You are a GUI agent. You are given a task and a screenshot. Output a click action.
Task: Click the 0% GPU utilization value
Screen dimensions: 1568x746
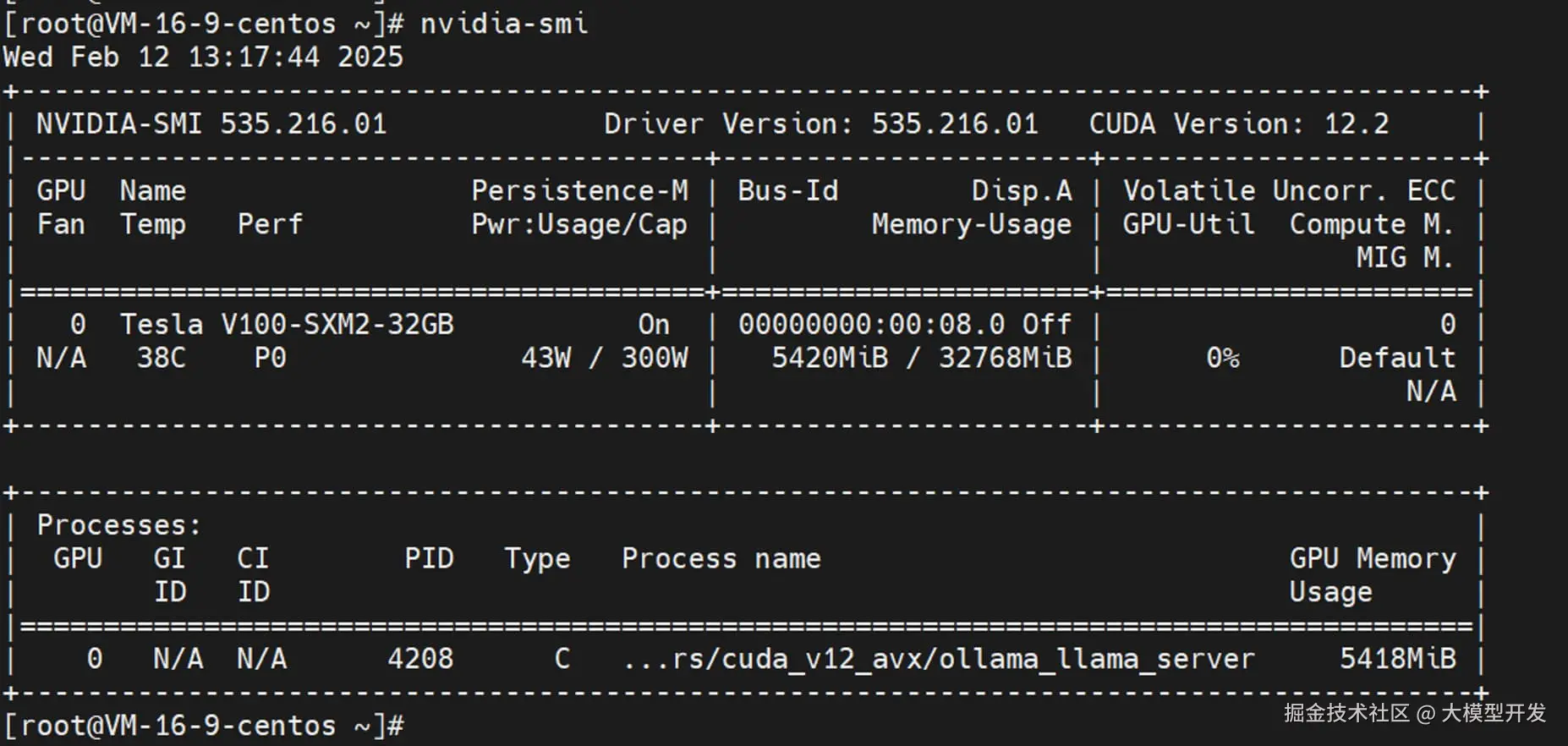pos(1222,358)
